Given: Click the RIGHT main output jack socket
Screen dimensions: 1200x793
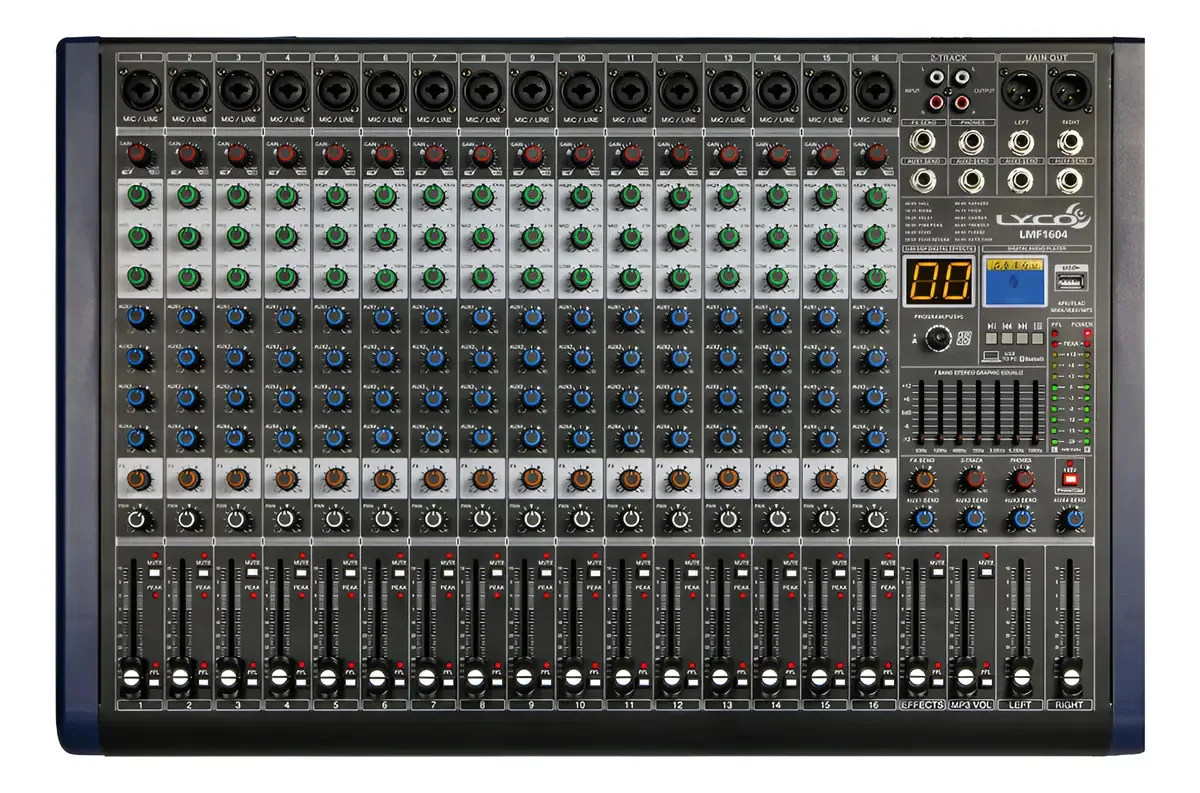Looking at the screenshot, I should pyautogui.click(x=1069, y=142).
